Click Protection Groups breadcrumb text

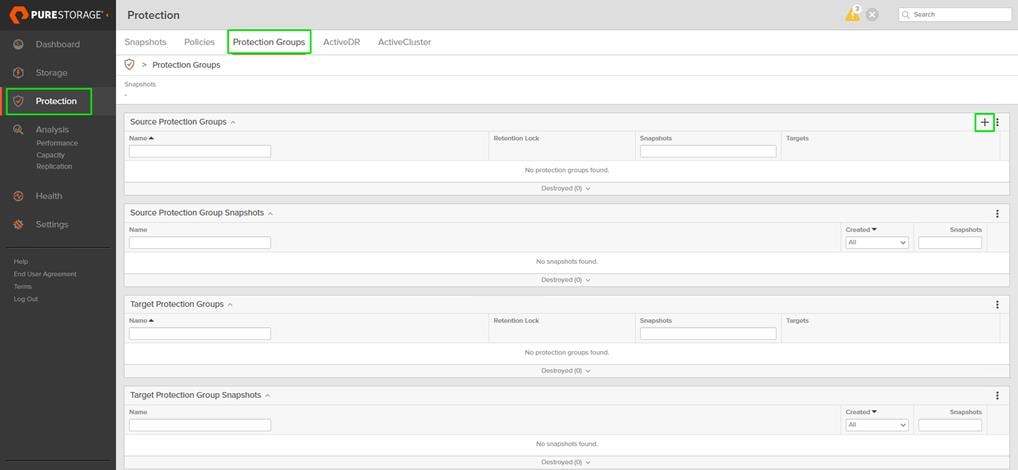[186, 65]
